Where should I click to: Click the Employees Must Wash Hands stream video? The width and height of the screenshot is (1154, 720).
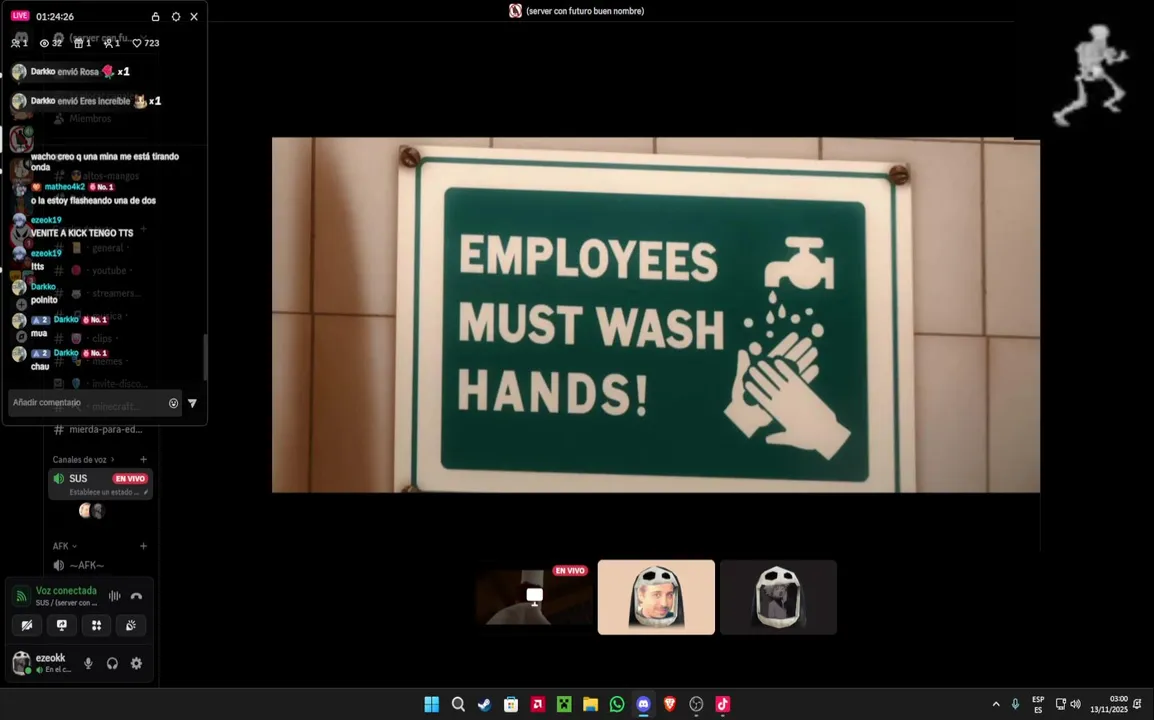tap(656, 315)
